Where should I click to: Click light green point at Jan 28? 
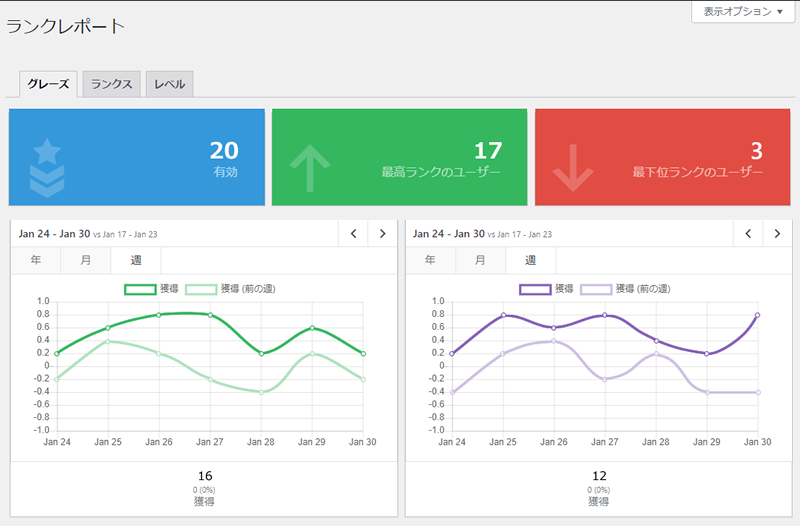click(x=261, y=392)
